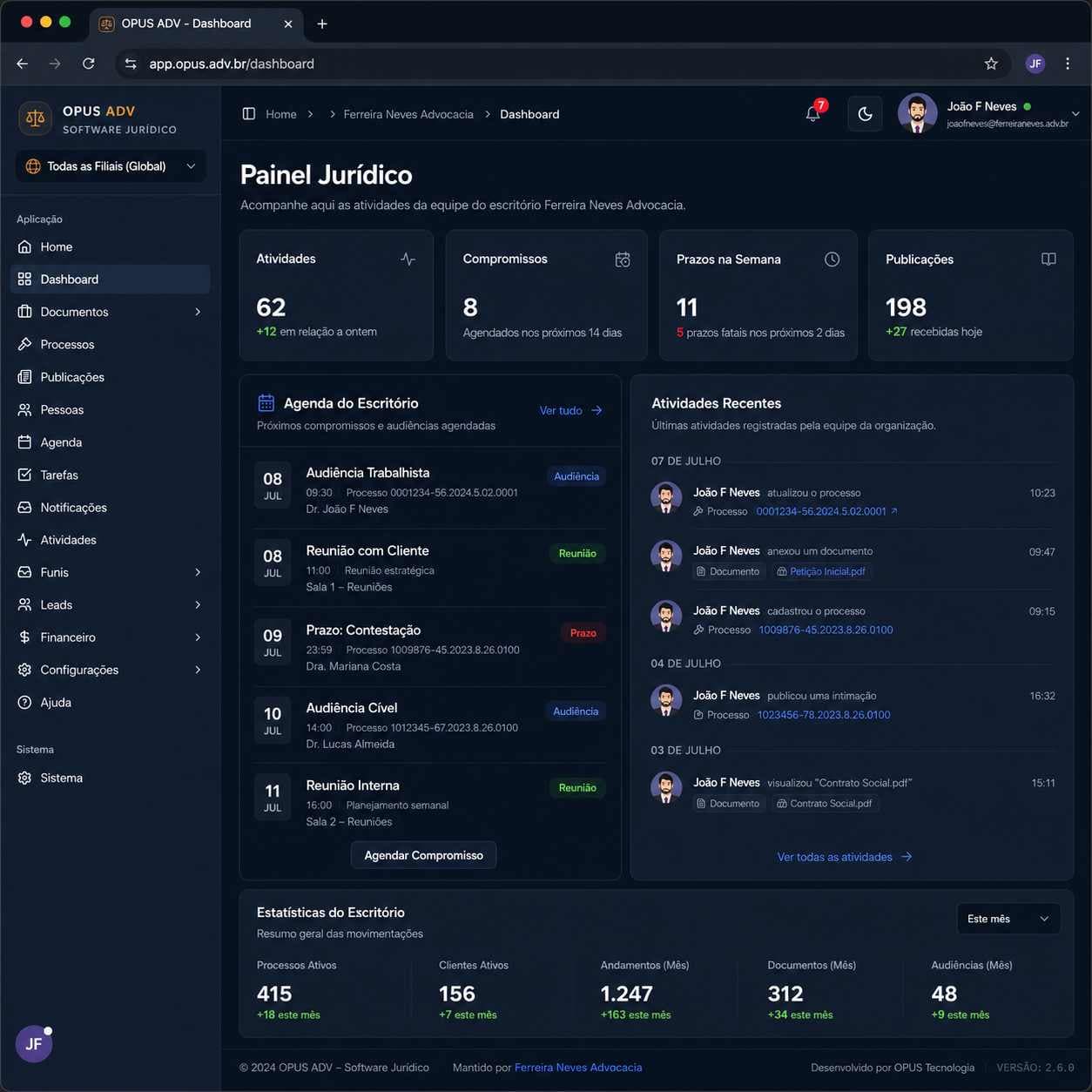Open a new browser tab with plus

tap(322, 24)
